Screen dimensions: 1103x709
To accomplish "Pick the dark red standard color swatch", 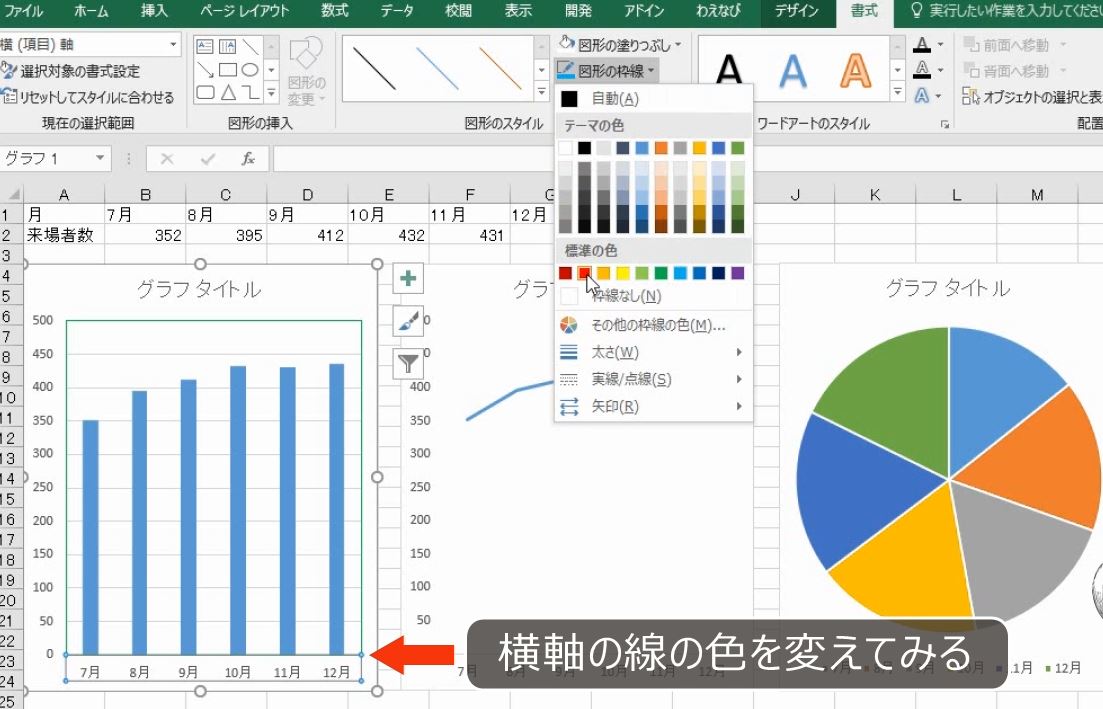I will [566, 273].
